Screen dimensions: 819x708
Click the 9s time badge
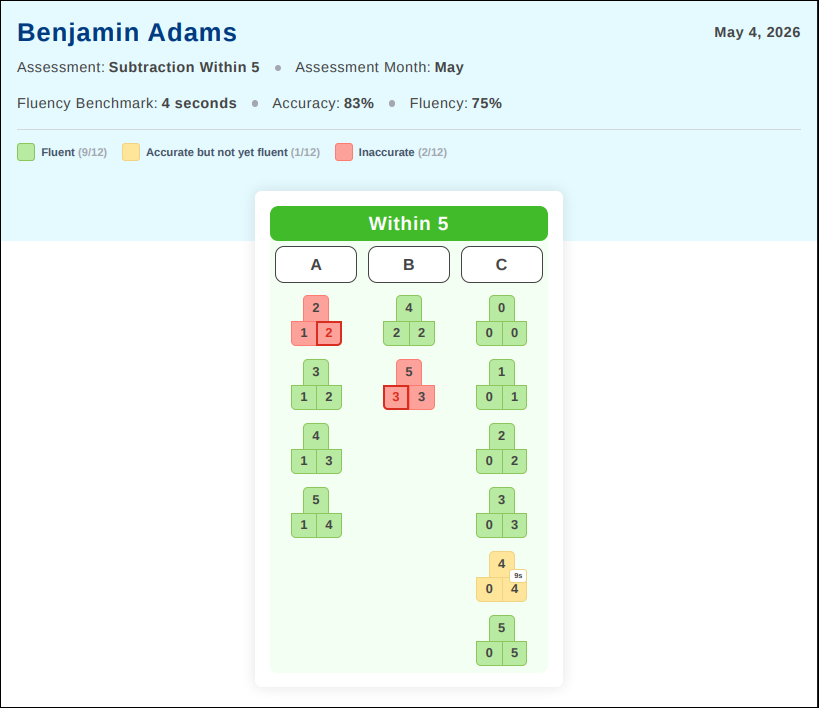(518, 576)
